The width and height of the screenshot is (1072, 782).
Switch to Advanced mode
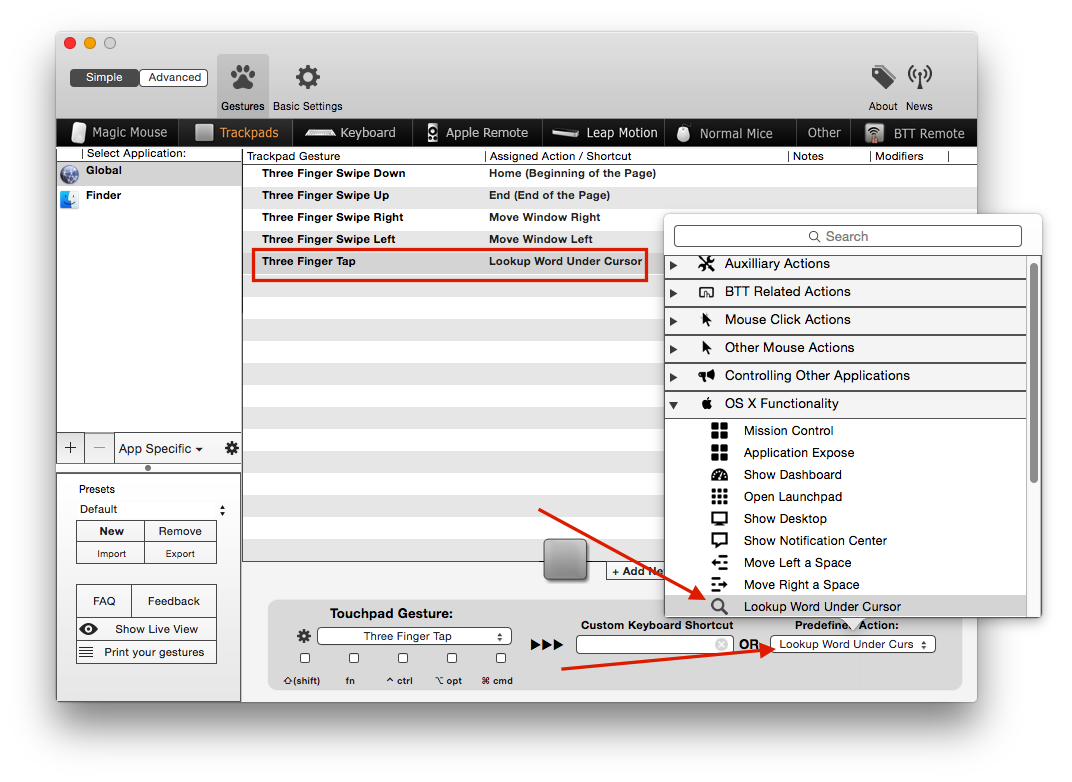click(174, 77)
